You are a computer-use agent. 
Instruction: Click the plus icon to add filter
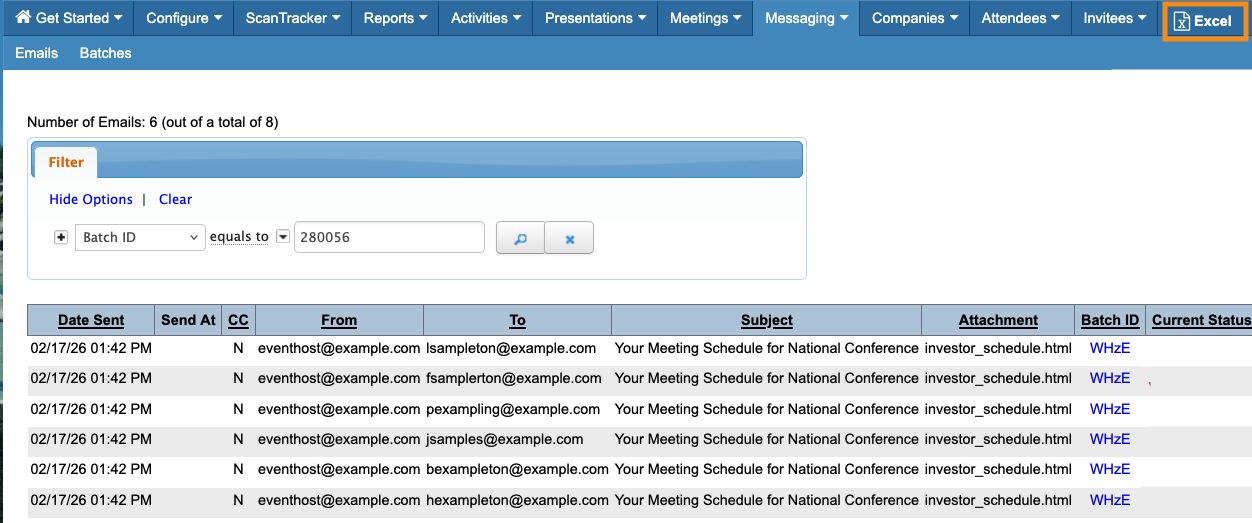61,237
